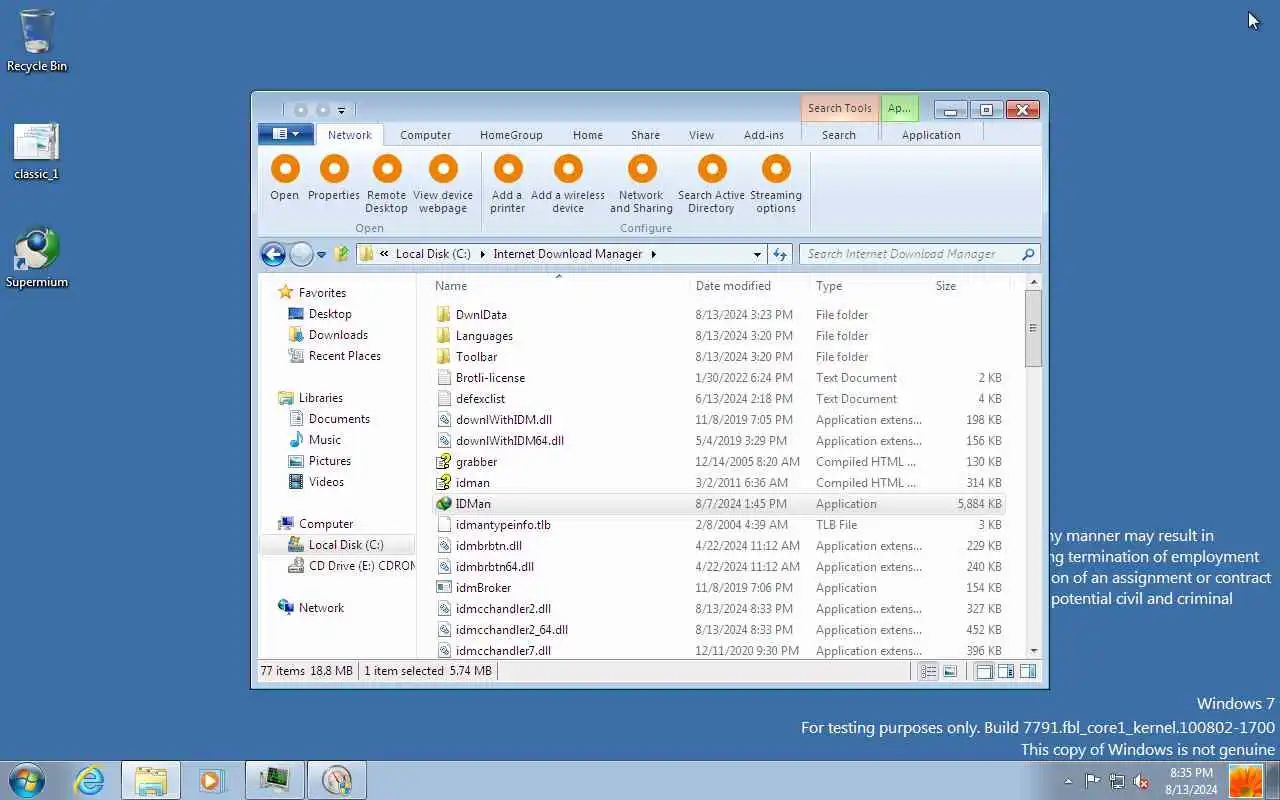The width and height of the screenshot is (1280, 800).
Task: Select Documents library in navigation pane
Action: coord(339,419)
